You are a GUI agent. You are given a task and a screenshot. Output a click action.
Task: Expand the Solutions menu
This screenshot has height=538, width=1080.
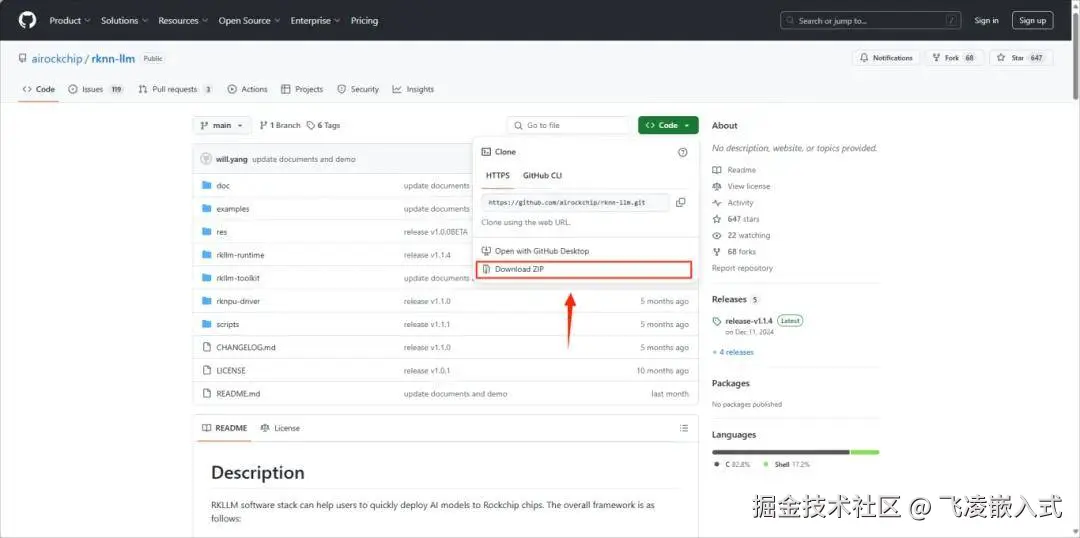click(x=124, y=21)
